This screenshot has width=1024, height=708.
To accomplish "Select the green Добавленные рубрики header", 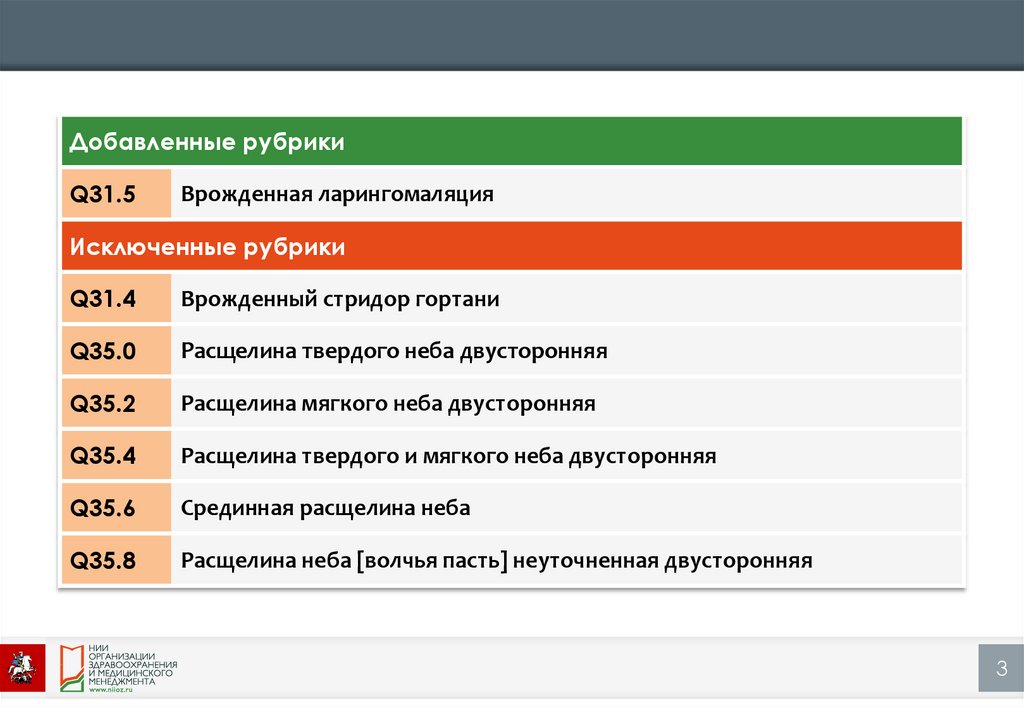I will (511, 142).
